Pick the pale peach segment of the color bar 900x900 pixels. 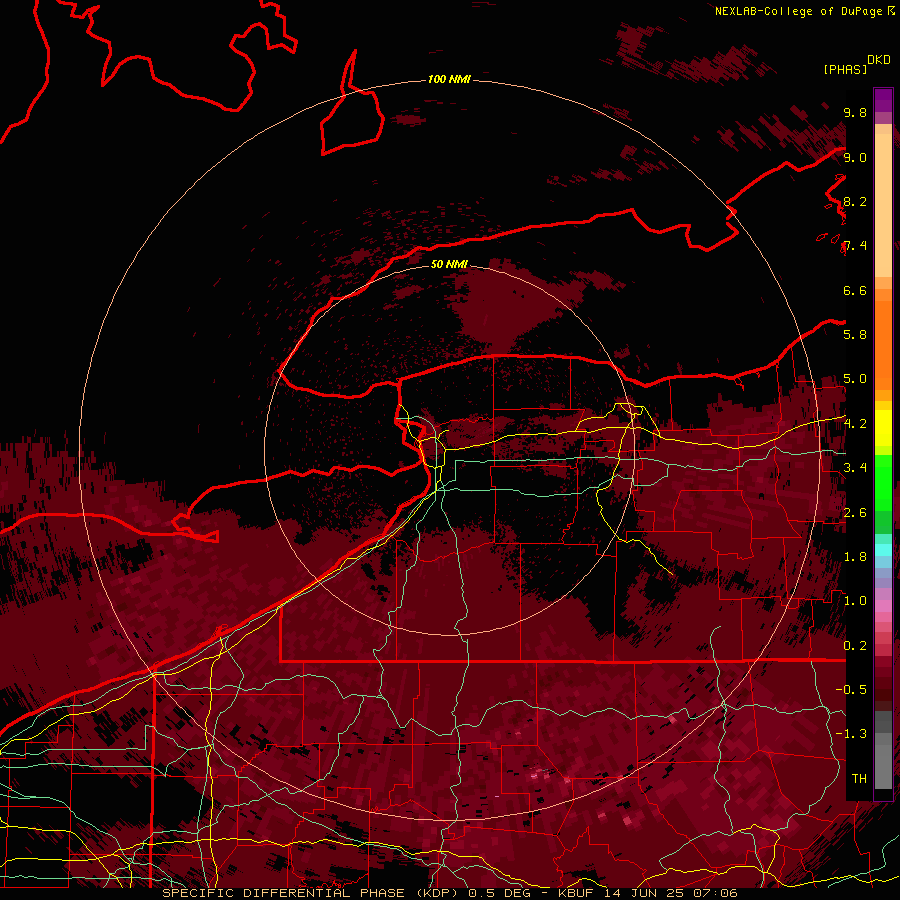coord(883,205)
